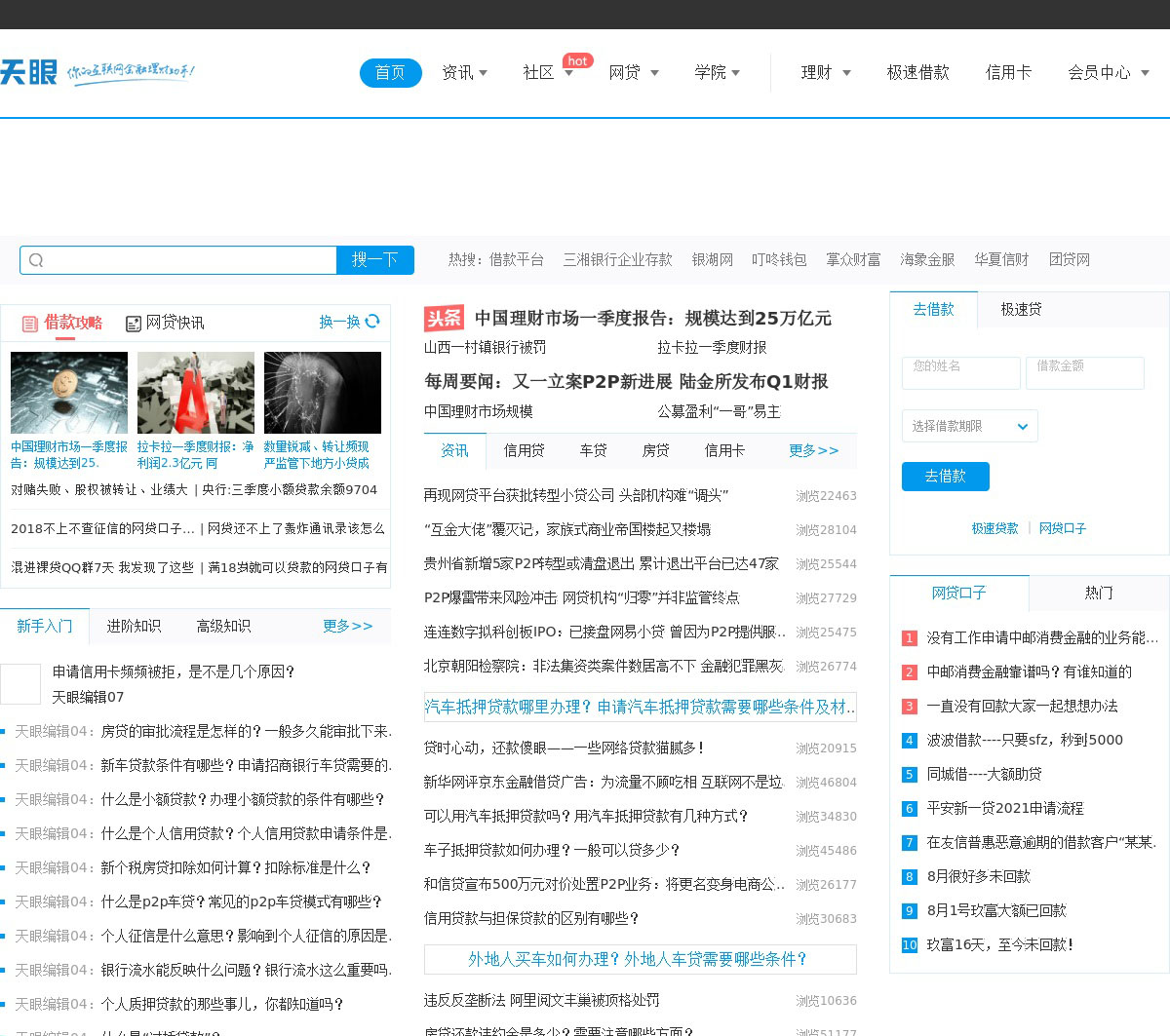Click the 天眼 site logo
This screenshot has height=1036, width=1170.
coord(27,72)
